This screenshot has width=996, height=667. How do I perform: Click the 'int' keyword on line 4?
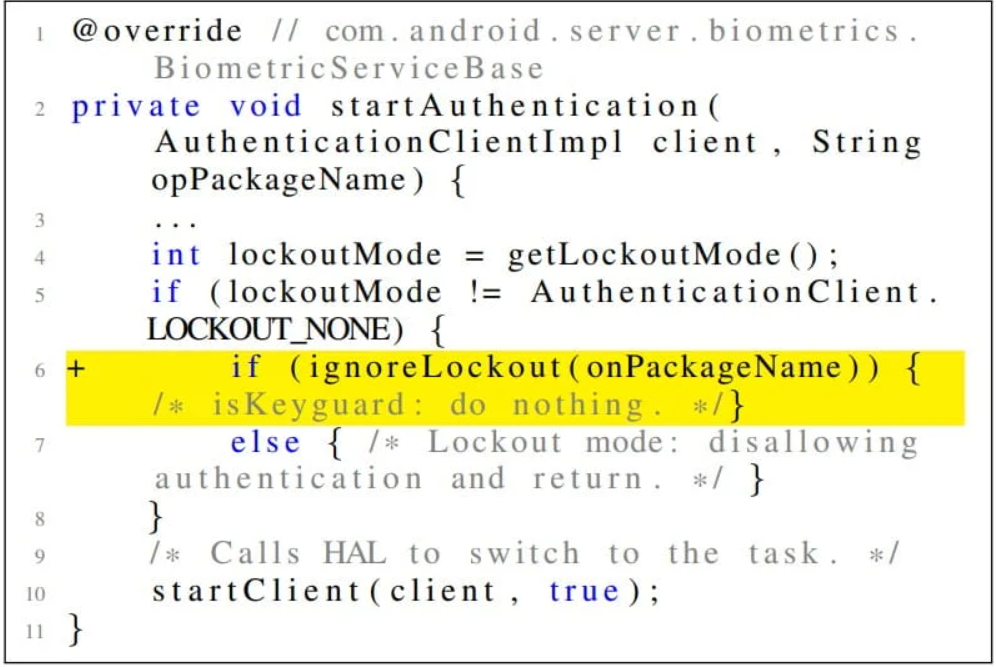(176, 255)
